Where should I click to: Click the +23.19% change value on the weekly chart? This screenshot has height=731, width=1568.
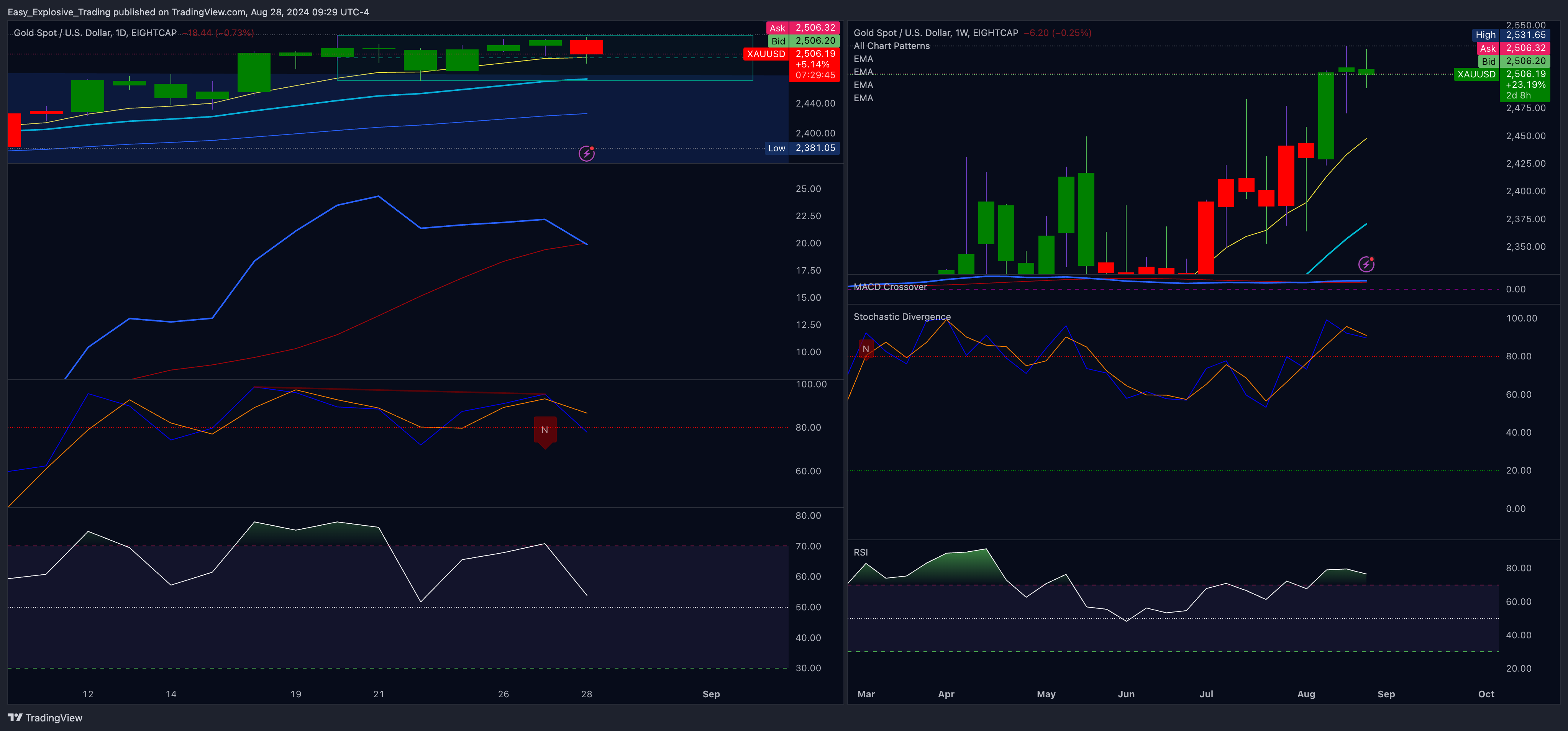tap(1525, 85)
